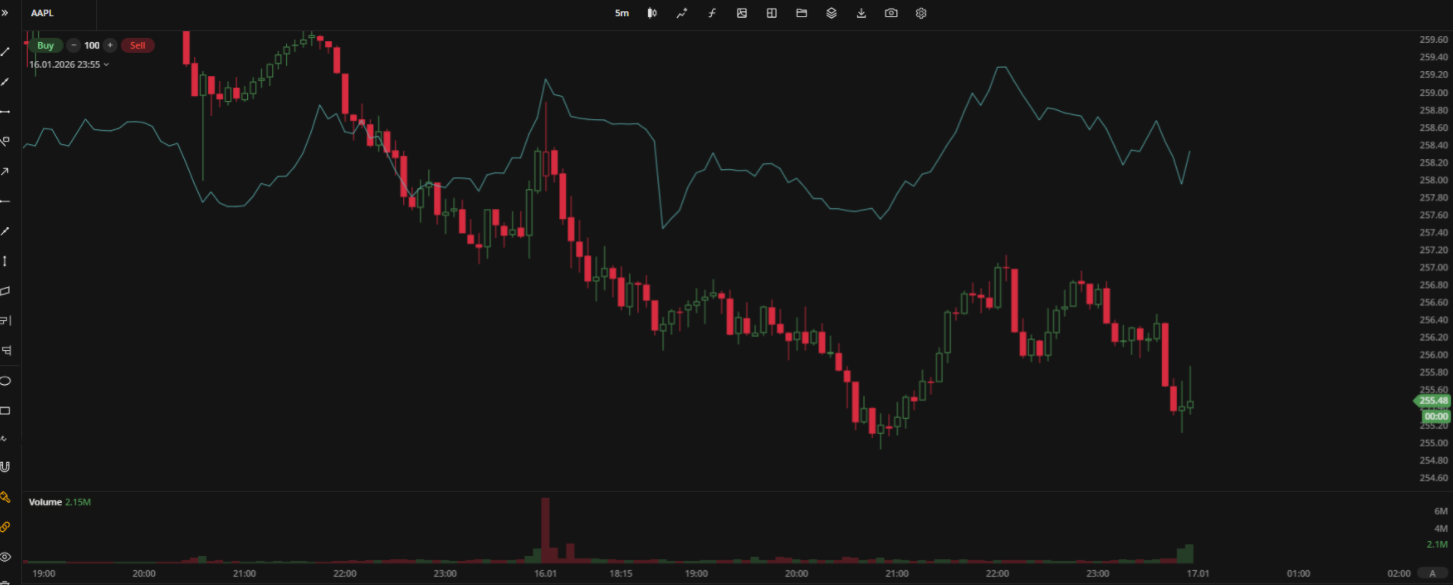Viewport: 1453px width, 585px height.
Task: Open the chart layout grid icon
Action: [771, 13]
